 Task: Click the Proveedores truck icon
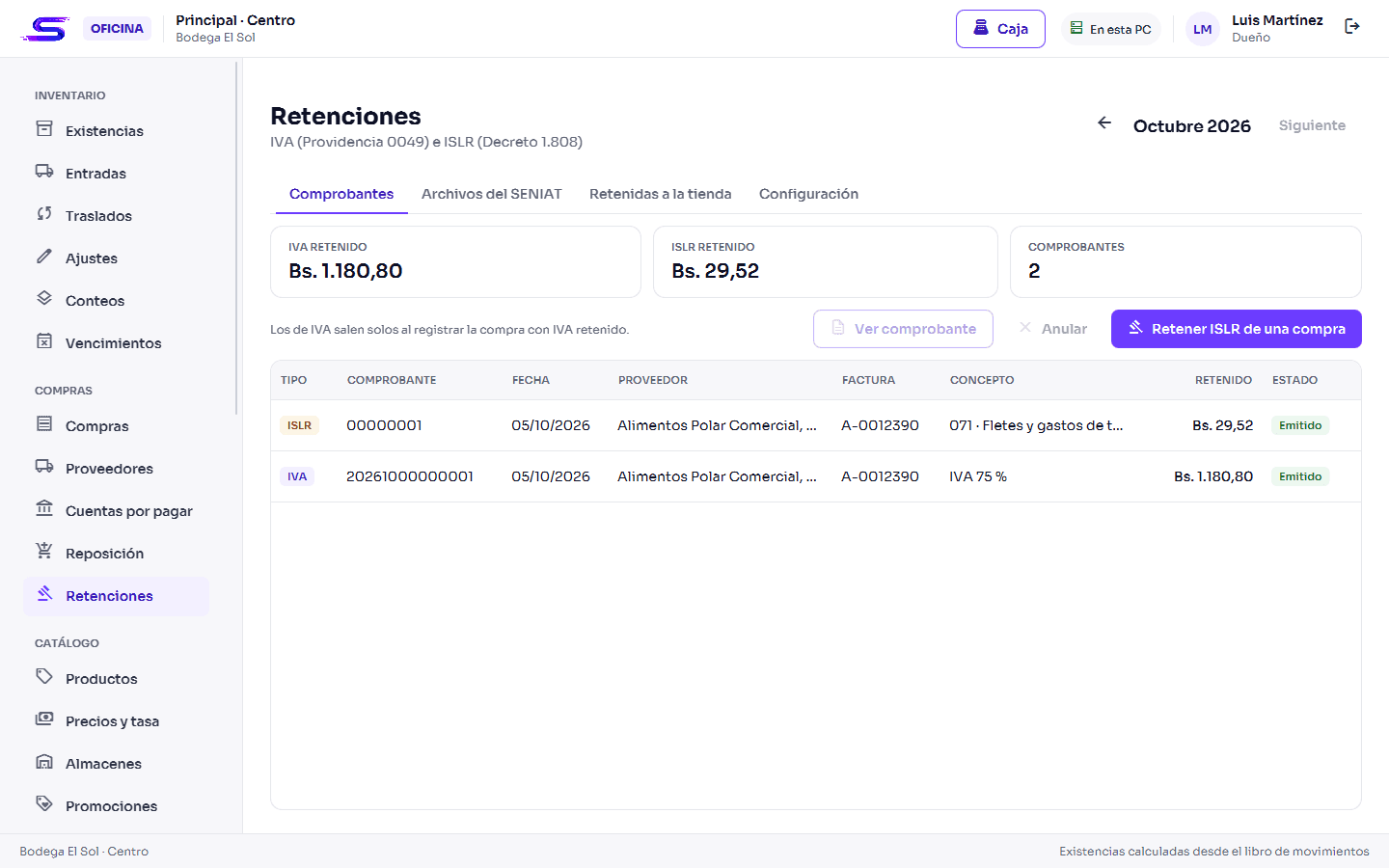pyautogui.click(x=44, y=467)
